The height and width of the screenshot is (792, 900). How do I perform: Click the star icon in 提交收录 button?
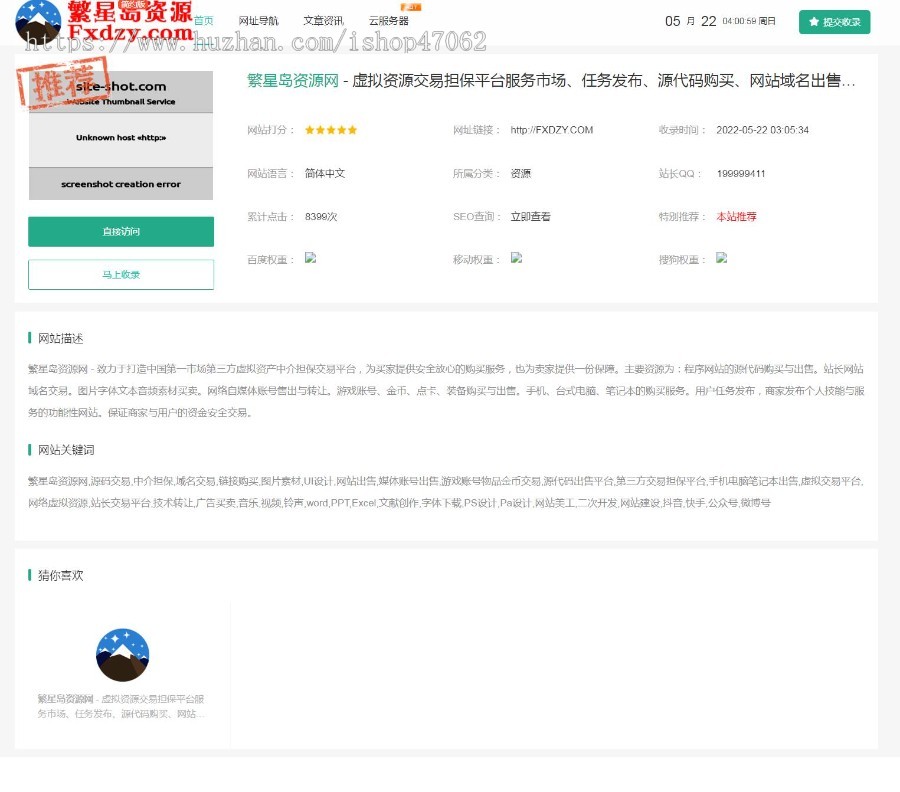point(813,22)
